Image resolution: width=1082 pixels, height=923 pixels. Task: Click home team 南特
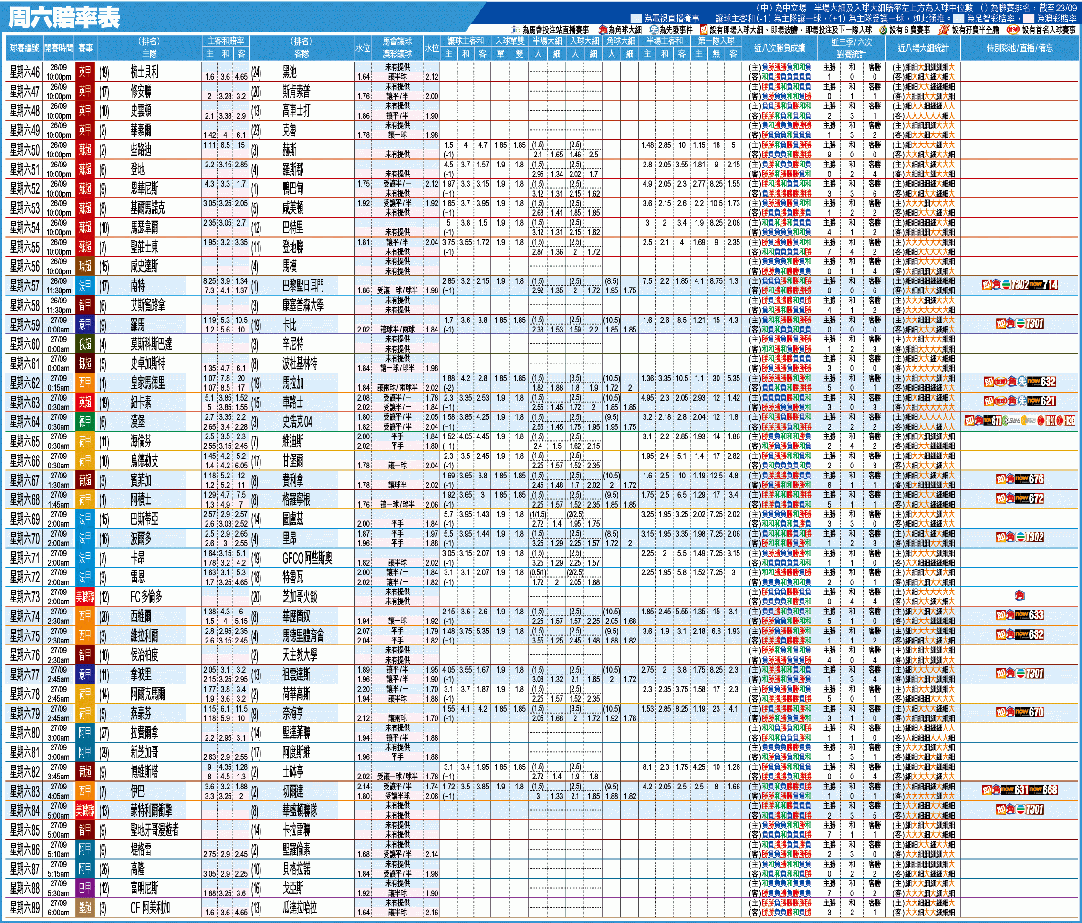[x=138, y=286]
